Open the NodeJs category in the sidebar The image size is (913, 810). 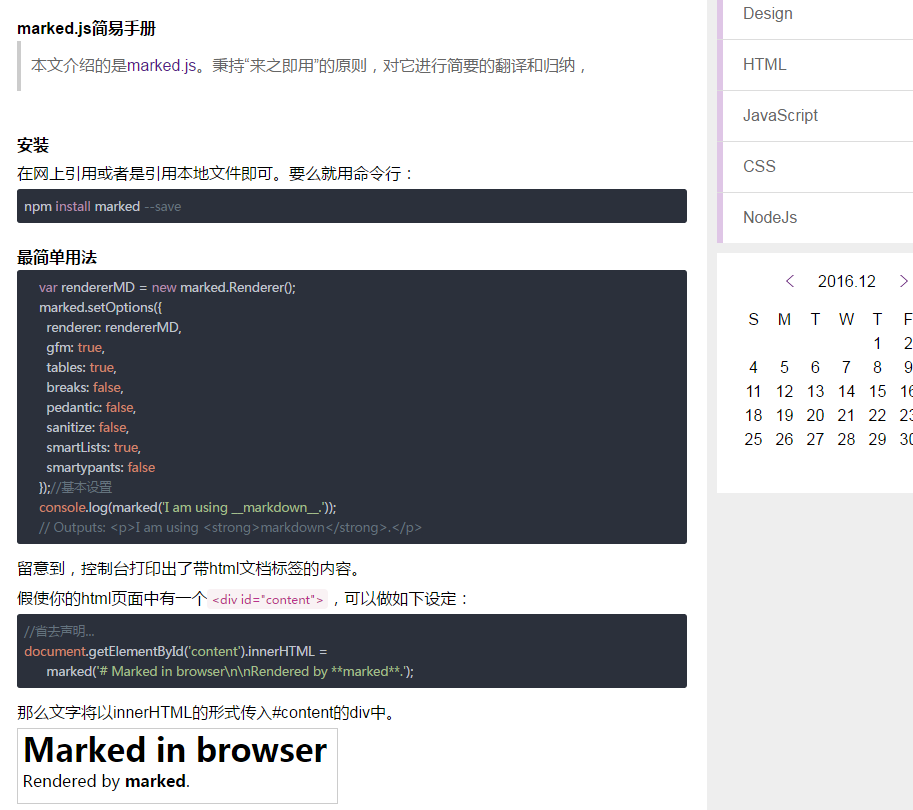click(x=770, y=217)
